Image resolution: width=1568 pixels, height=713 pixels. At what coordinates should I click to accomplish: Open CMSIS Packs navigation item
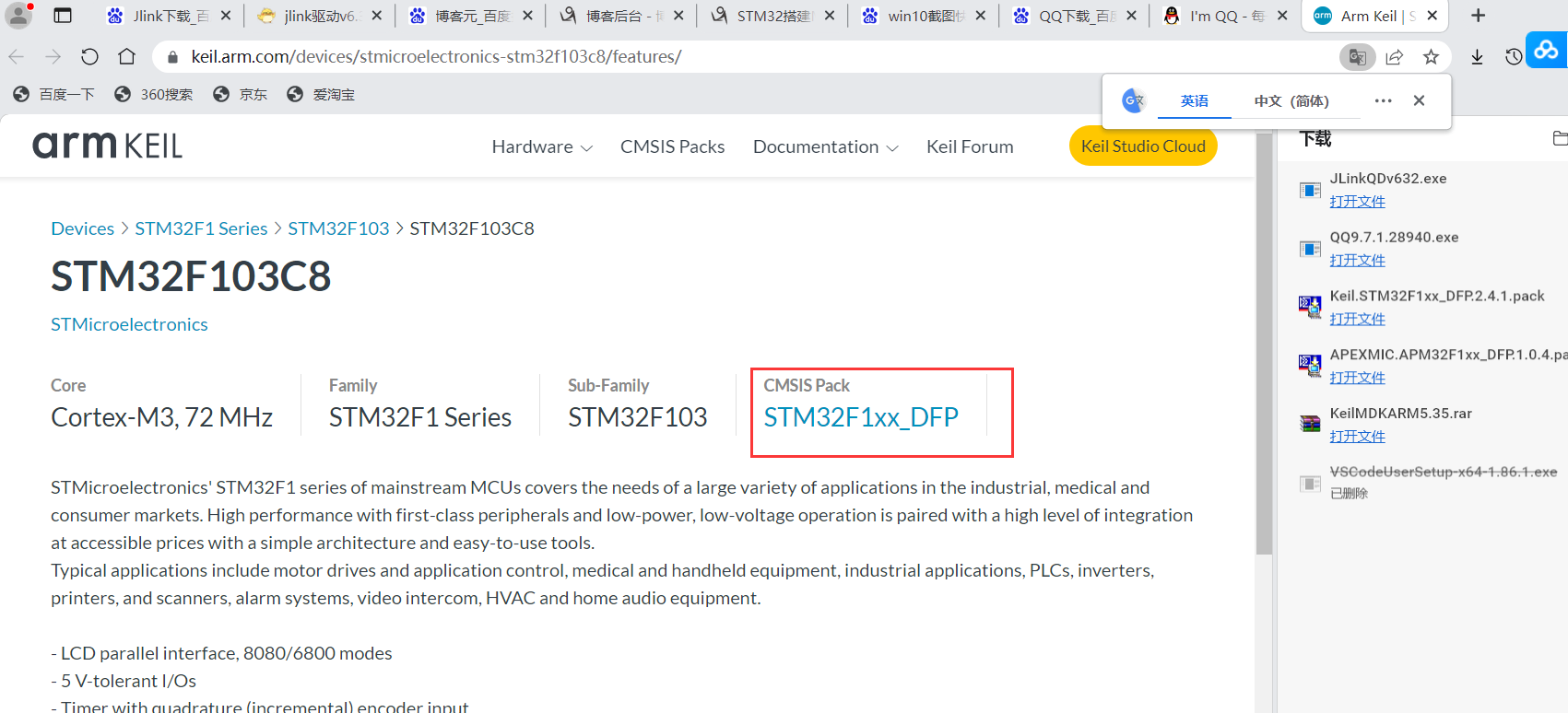pyautogui.click(x=672, y=146)
